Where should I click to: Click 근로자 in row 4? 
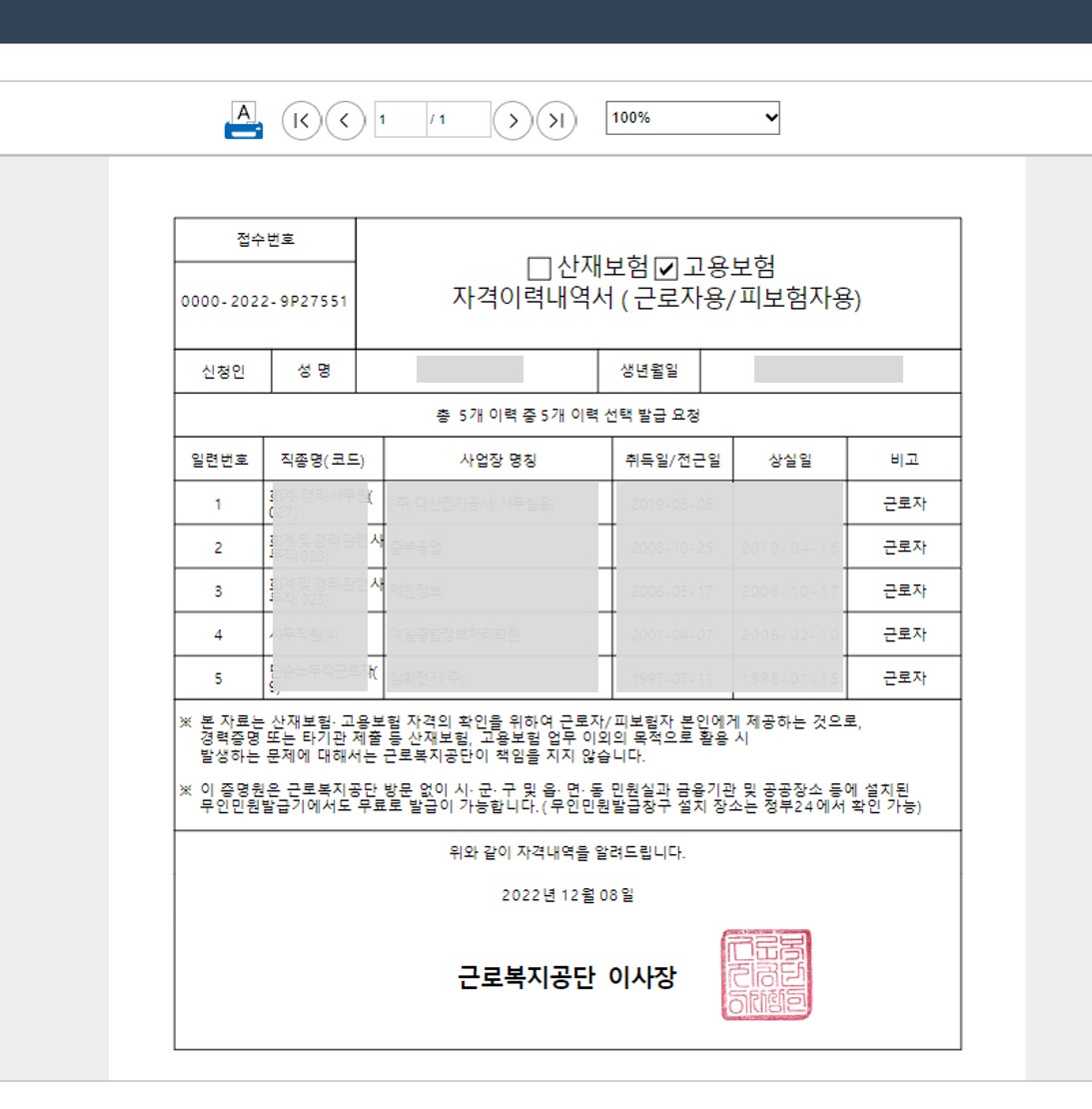[x=904, y=634]
